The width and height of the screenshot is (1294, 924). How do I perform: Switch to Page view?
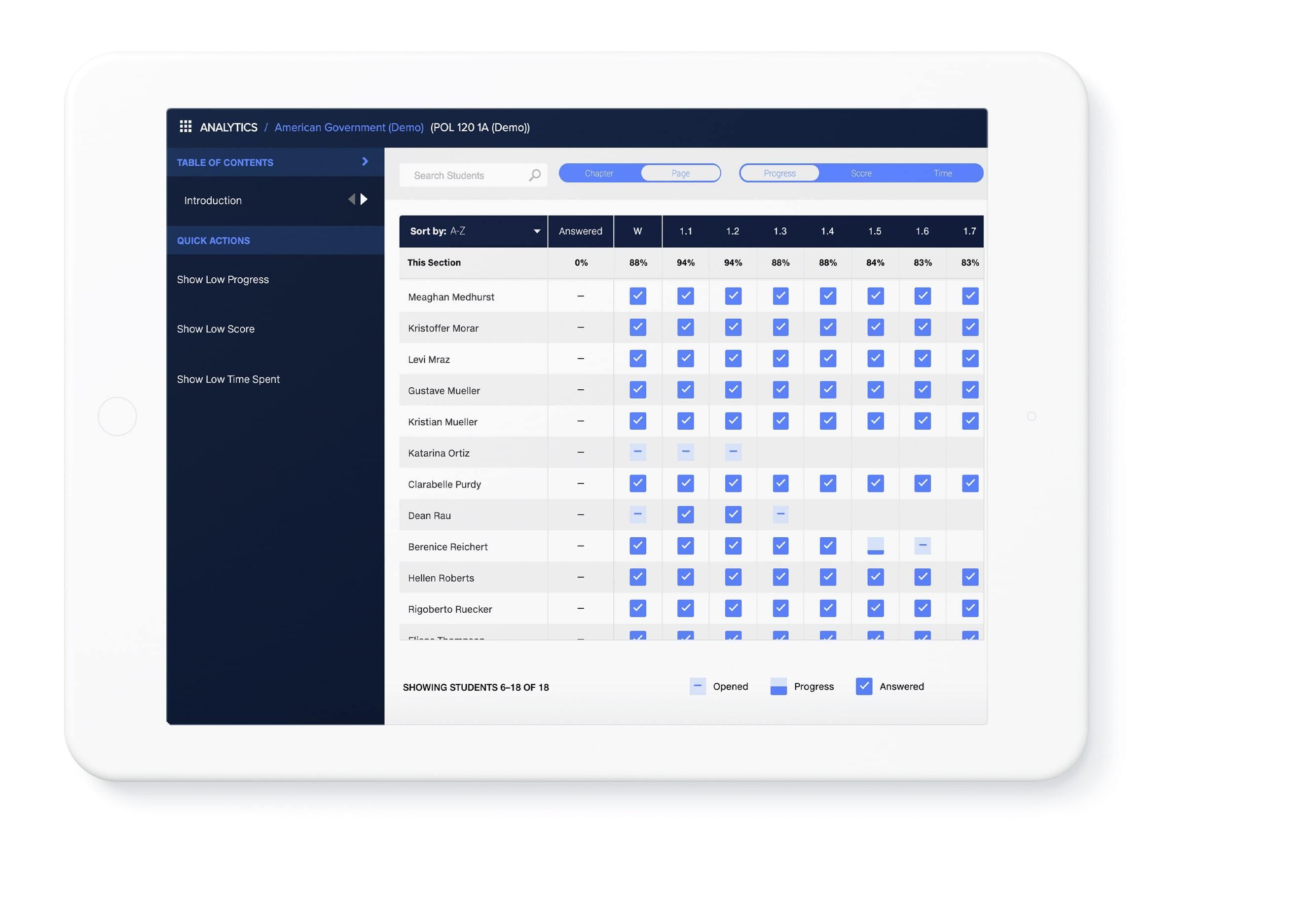coord(681,173)
